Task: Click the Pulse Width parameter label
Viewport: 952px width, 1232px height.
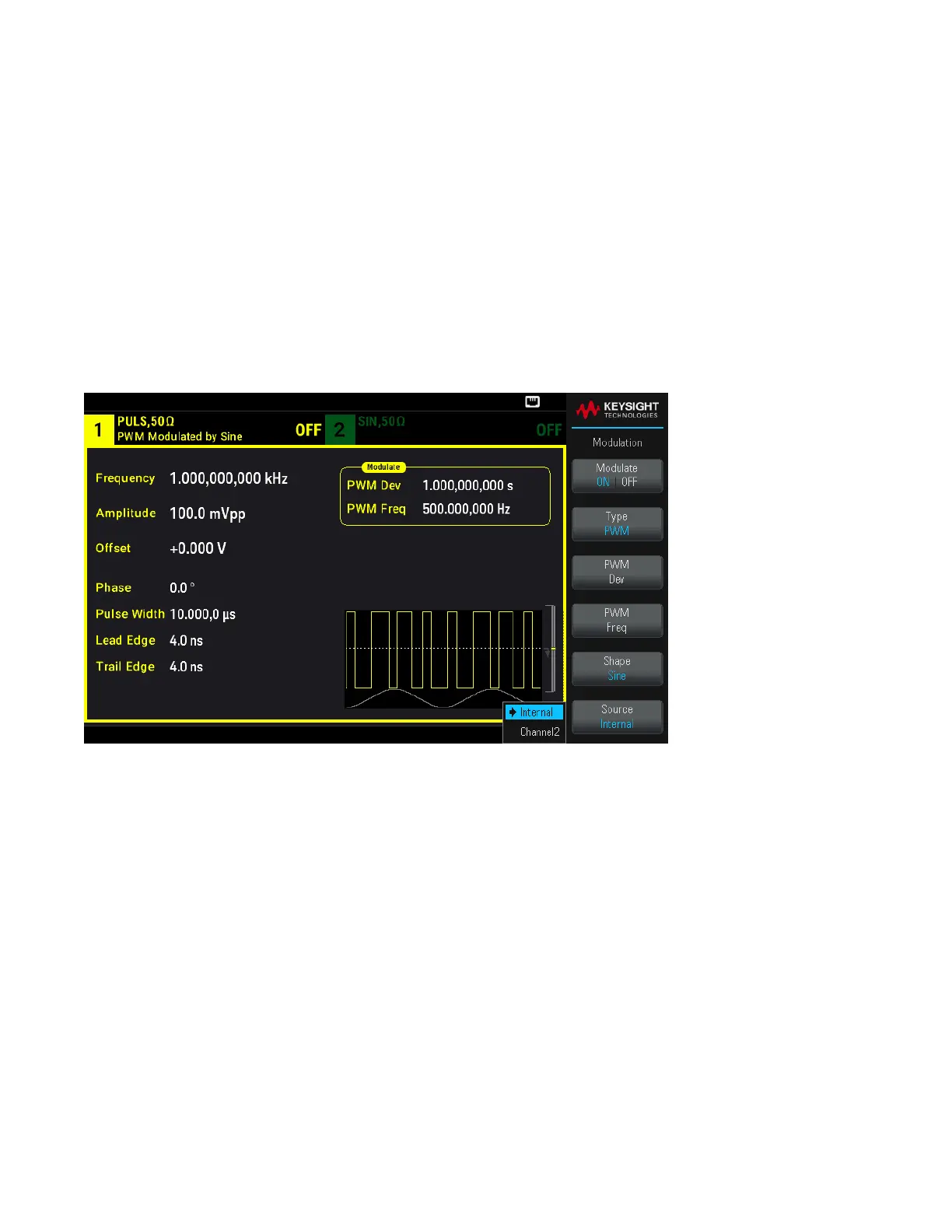Action: coord(130,614)
